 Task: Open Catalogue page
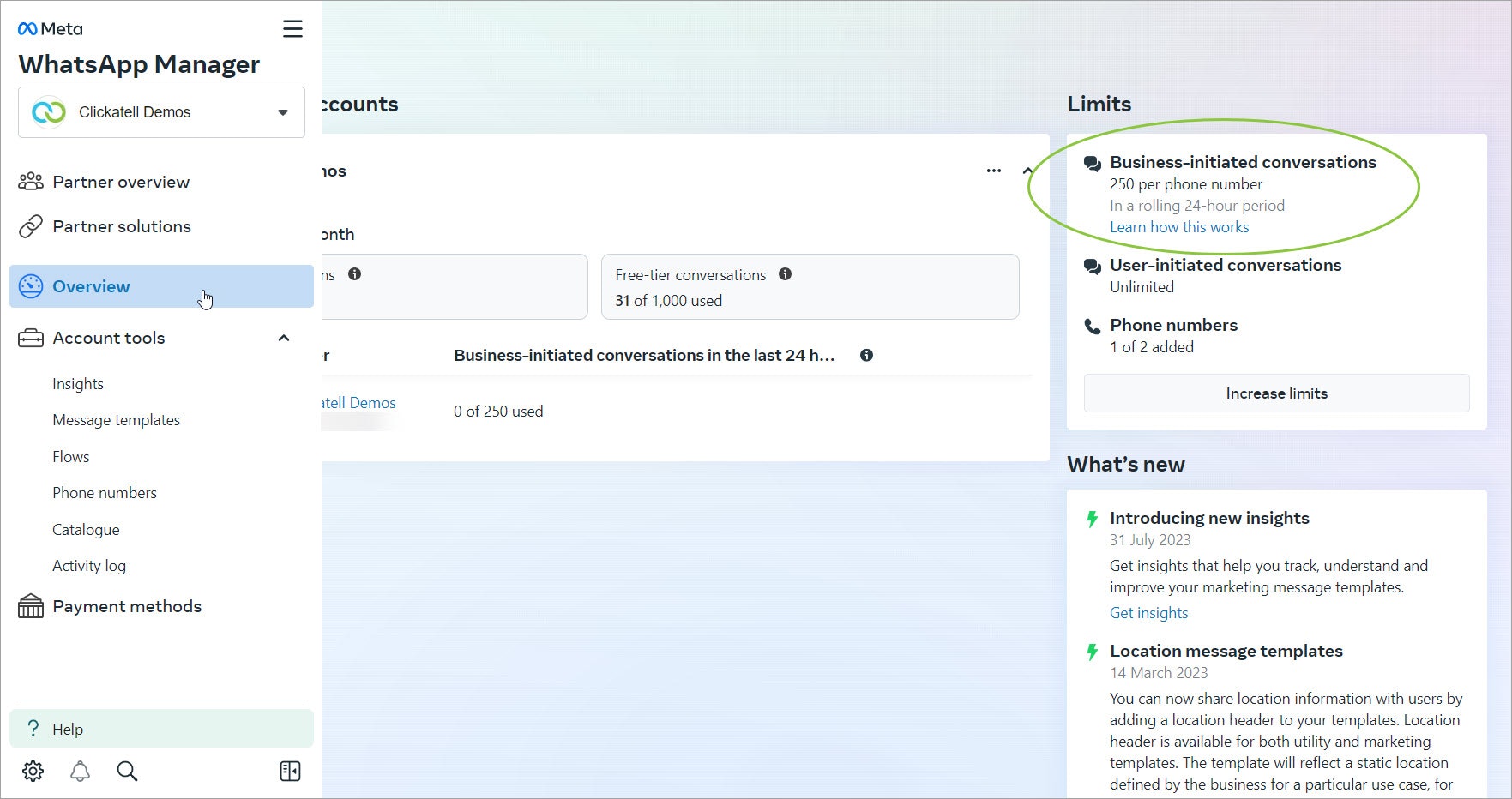tap(86, 530)
